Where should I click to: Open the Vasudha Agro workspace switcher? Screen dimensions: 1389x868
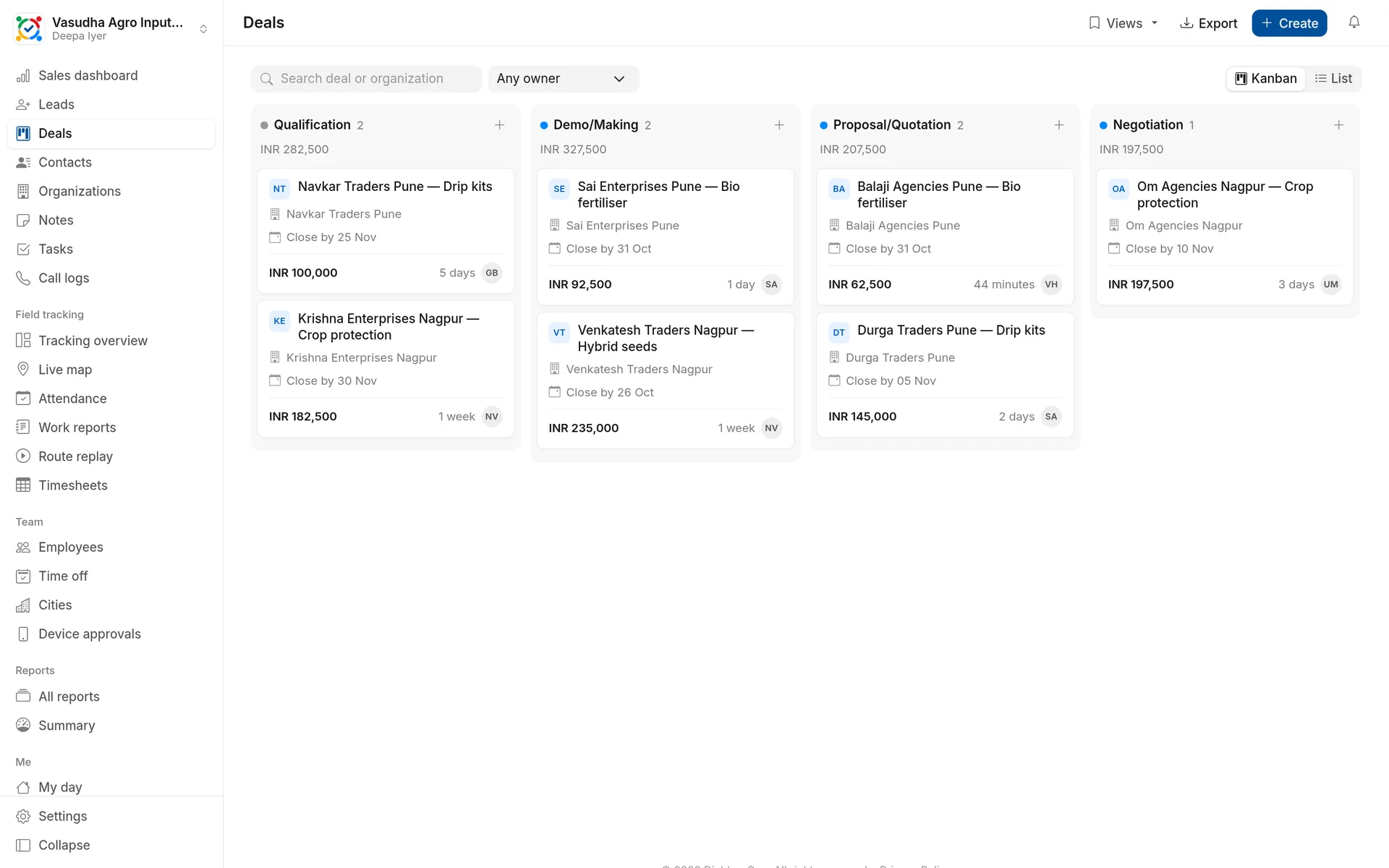coord(111,29)
